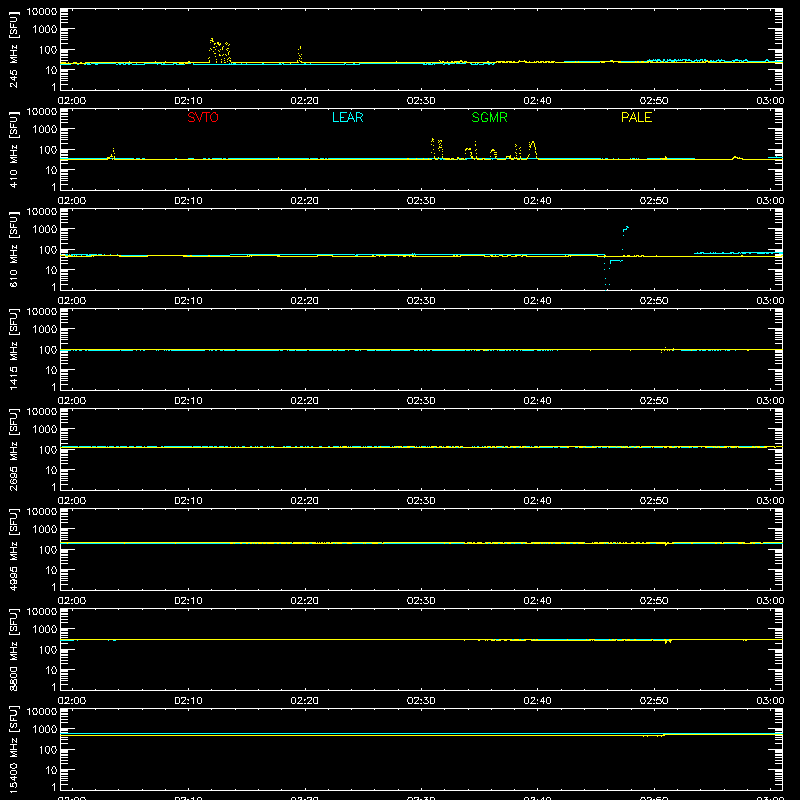
Task: Click the last 410 MHz burst before 02:40
Action: coord(532,150)
